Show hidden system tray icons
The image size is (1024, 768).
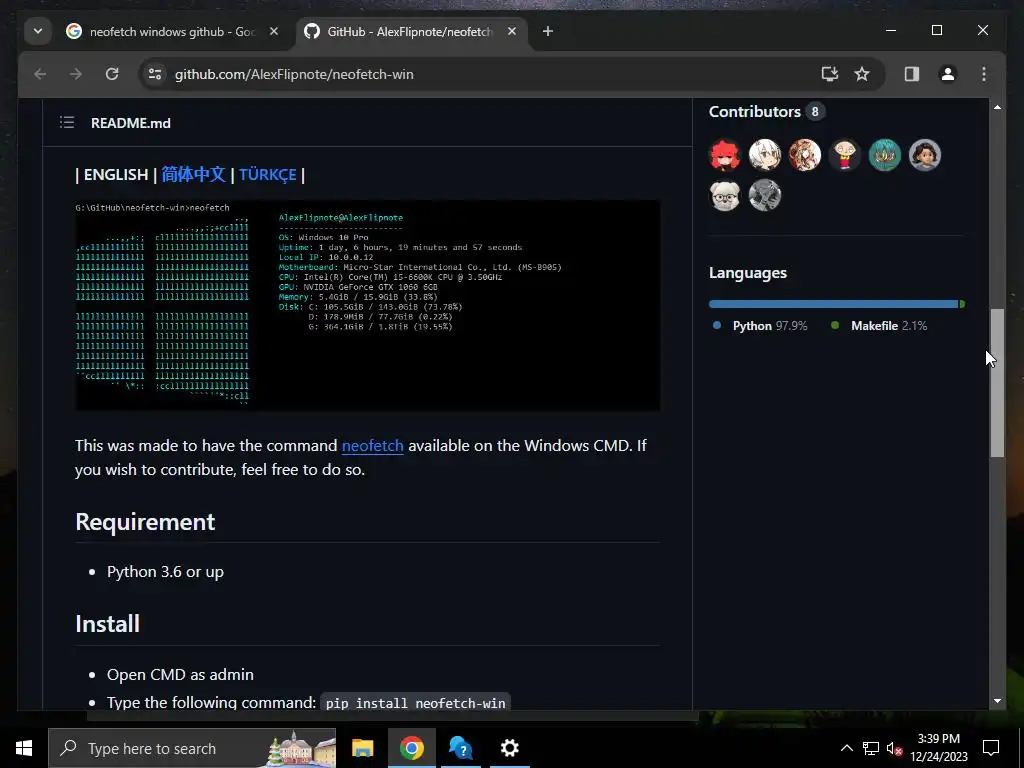[846, 748]
